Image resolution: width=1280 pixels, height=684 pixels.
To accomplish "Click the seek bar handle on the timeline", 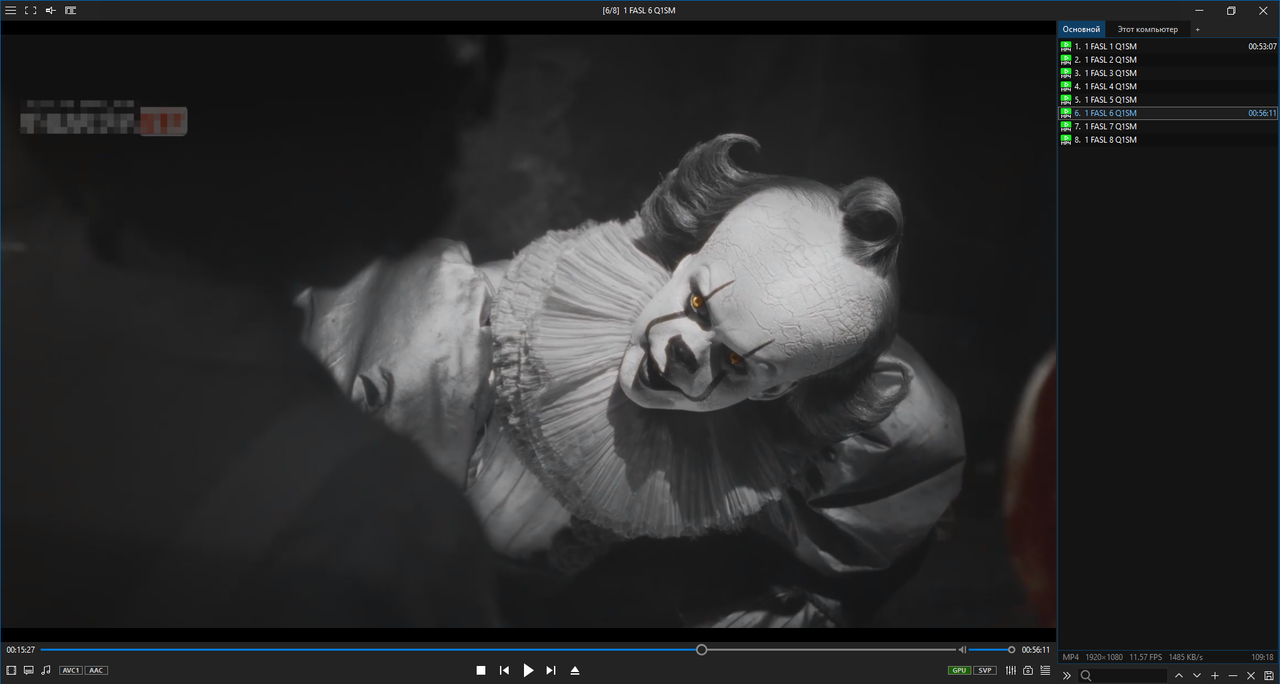I will tap(702, 650).
